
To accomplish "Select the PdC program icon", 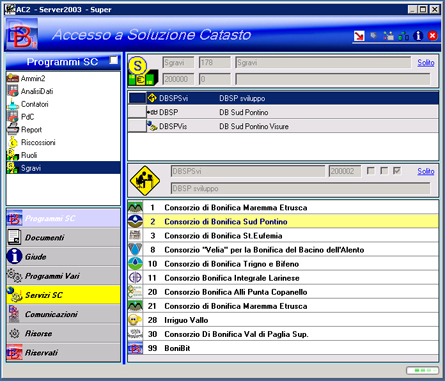I will click(x=13, y=117).
